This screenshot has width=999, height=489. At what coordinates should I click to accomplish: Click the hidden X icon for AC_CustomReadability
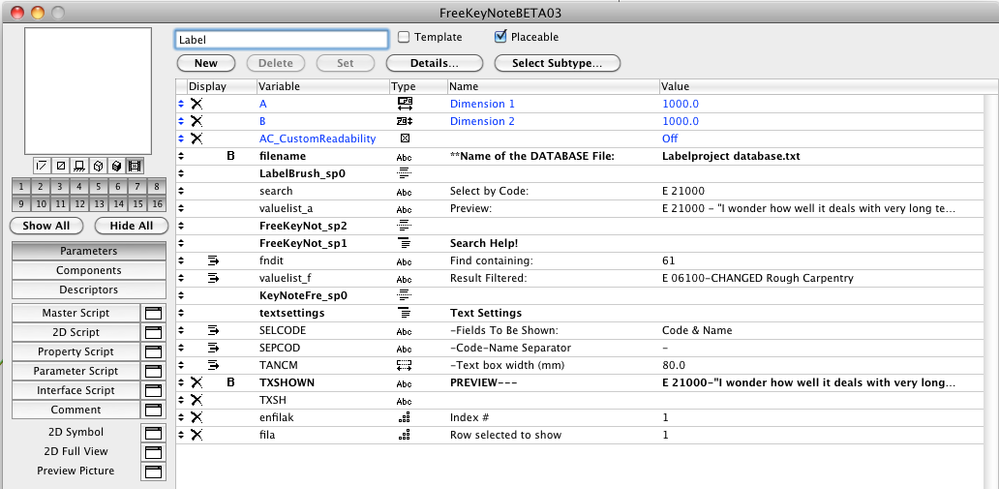197,139
